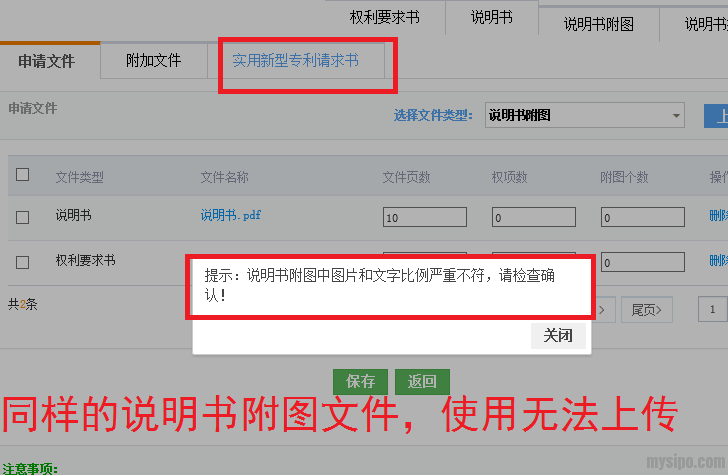
Task: Open the 权利要求书 top tab
Action: pos(384,18)
